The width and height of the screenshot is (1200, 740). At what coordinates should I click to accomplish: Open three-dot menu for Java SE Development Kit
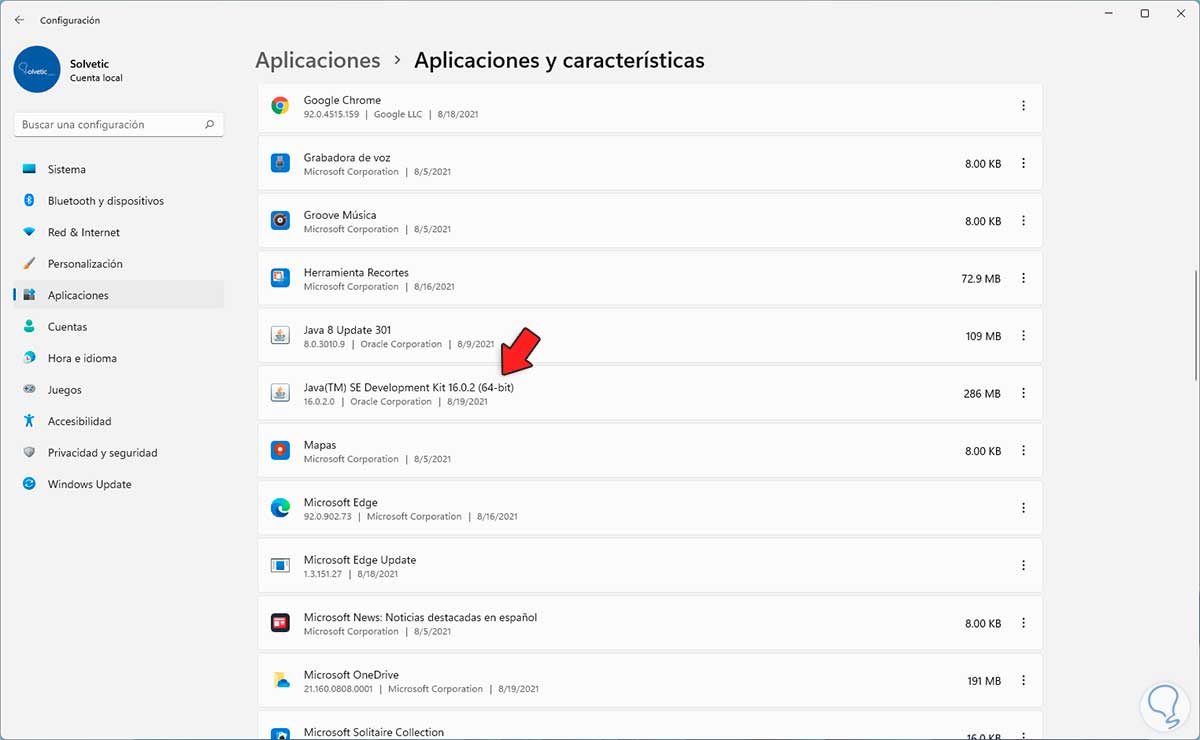[x=1023, y=394]
